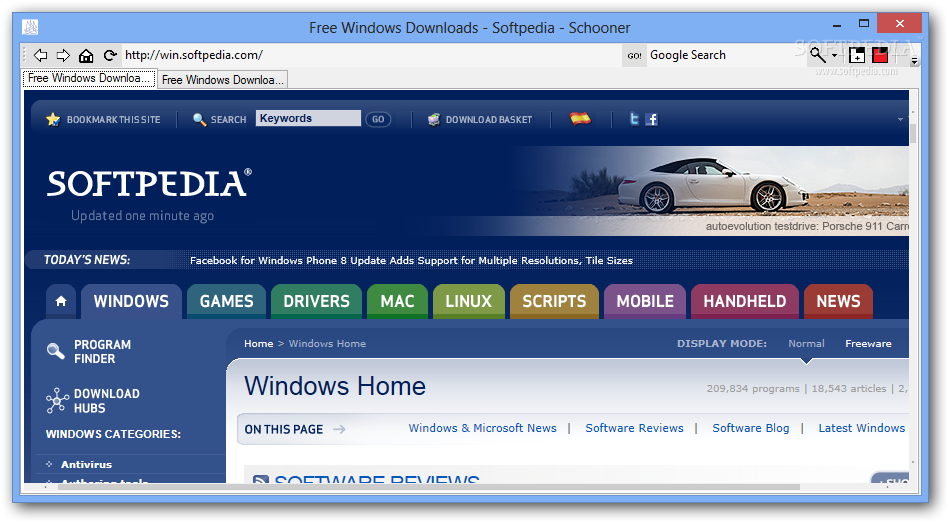Click the vertical page scrollbar thumb
This screenshot has height=523, width=949.
coord(913,133)
